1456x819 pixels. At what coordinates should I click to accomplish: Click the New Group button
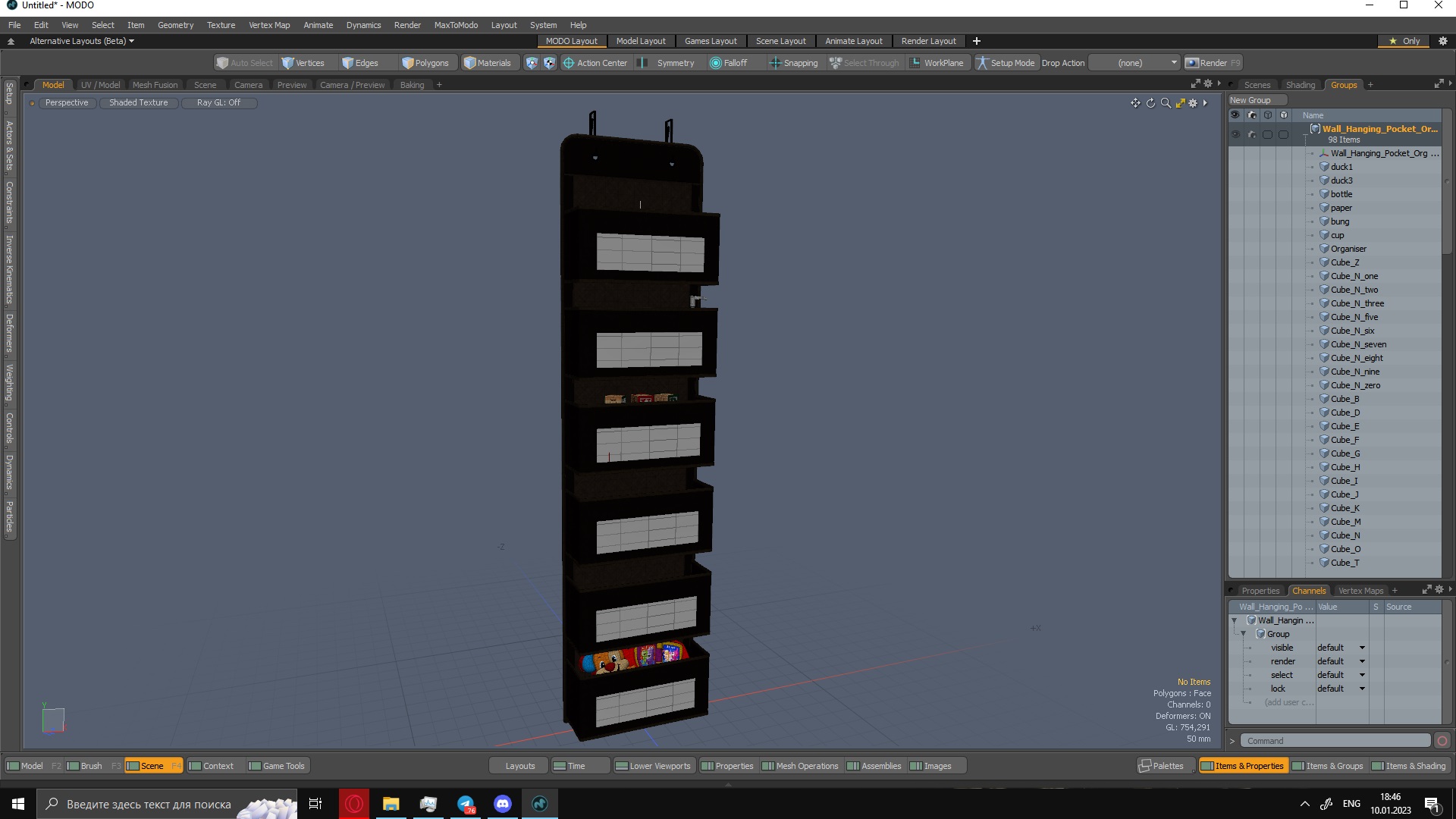[x=1257, y=100]
